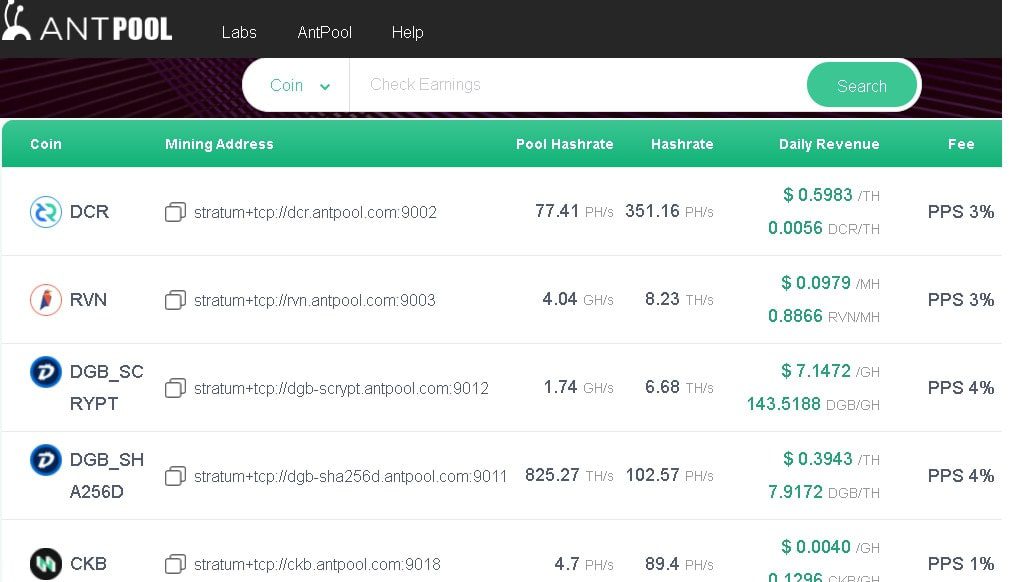Click the Mining Address column header
The image size is (1024, 582).
pyautogui.click(x=219, y=144)
